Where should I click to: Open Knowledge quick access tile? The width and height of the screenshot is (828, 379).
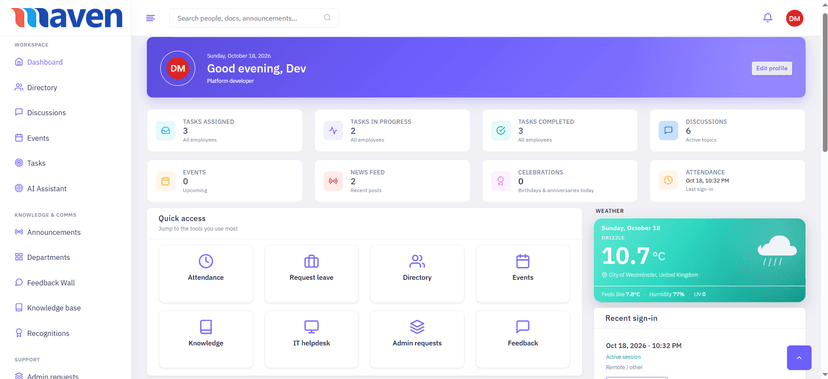point(206,339)
